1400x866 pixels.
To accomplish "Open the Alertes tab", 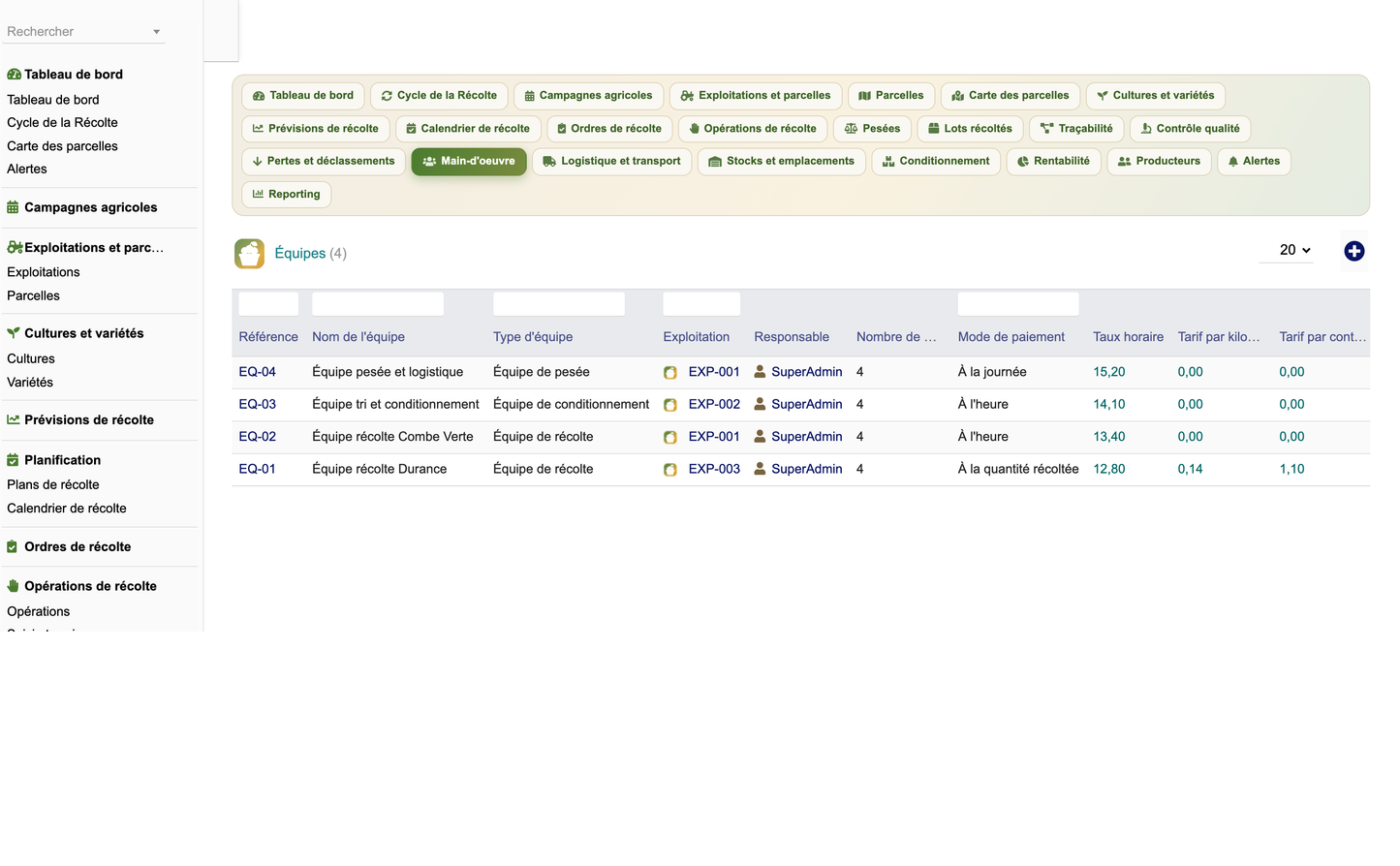I will pyautogui.click(x=1254, y=162).
